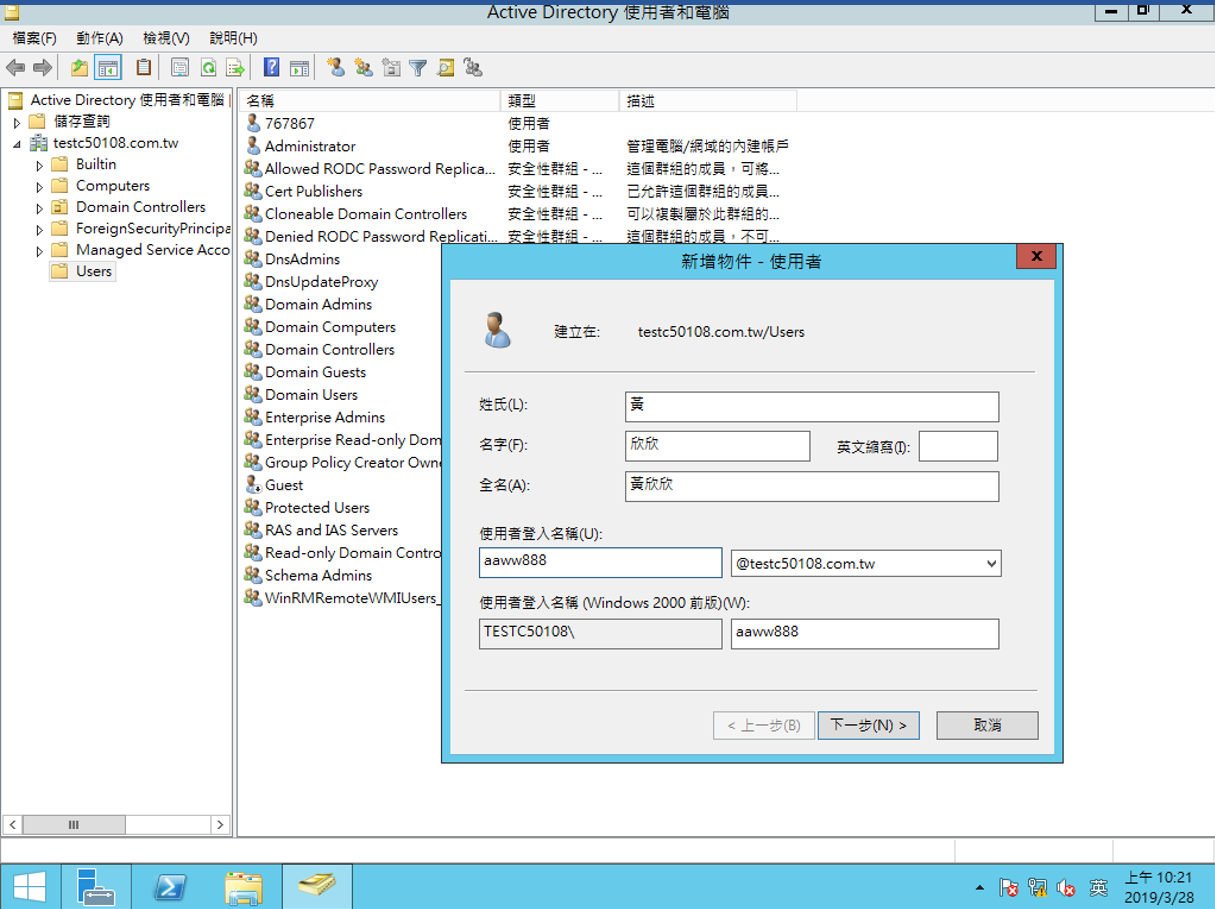The image size is (1215, 909).
Task: Click the Export List toolbar icon
Action: coord(236,68)
